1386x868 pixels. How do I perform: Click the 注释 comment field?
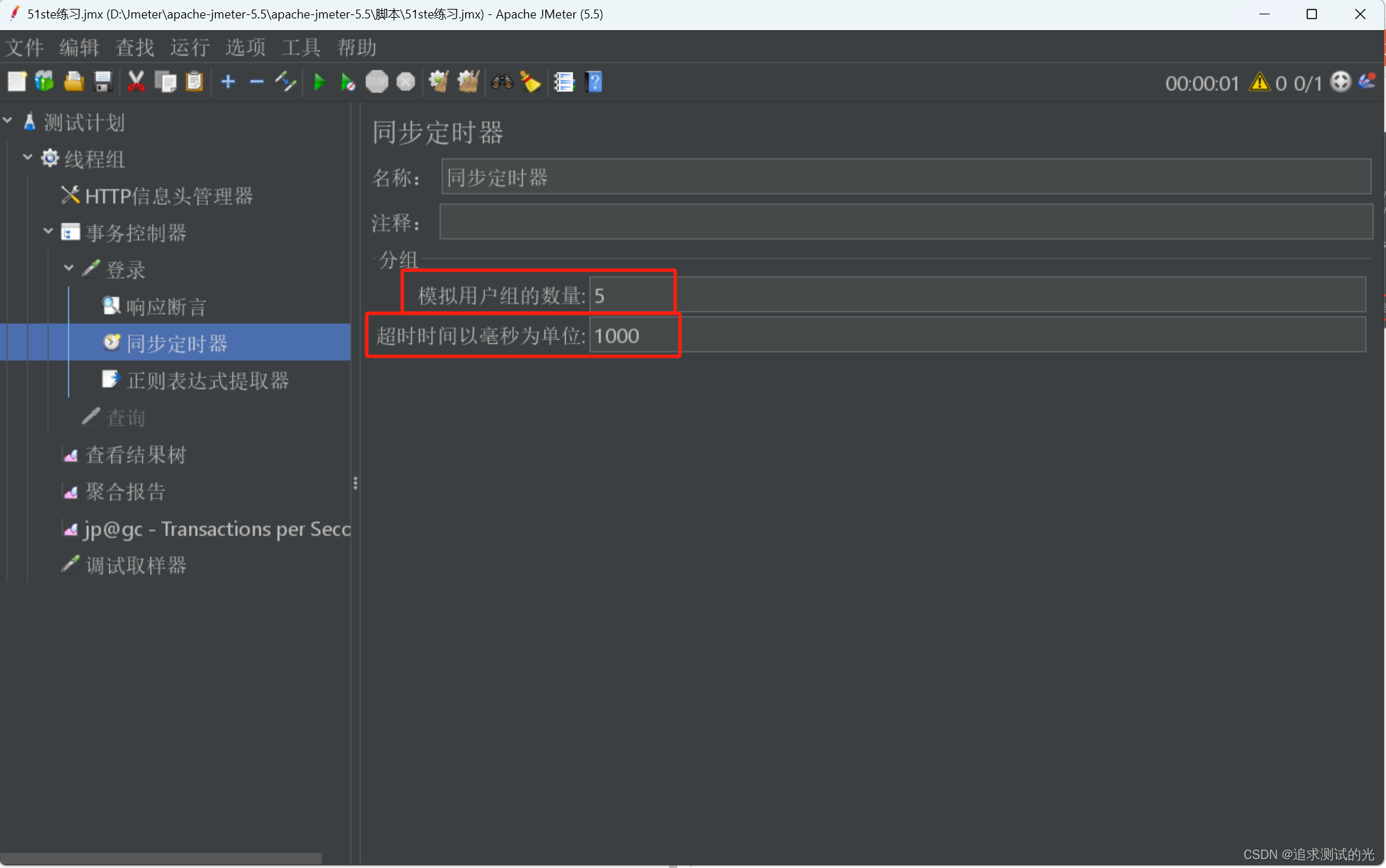(x=906, y=222)
